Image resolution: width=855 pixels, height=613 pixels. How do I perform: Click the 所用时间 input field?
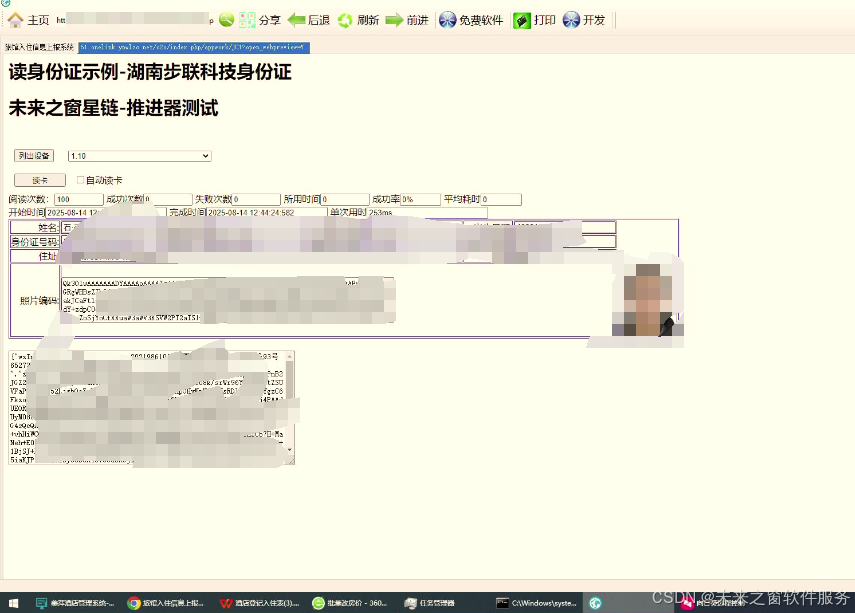pyautogui.click(x=345, y=199)
